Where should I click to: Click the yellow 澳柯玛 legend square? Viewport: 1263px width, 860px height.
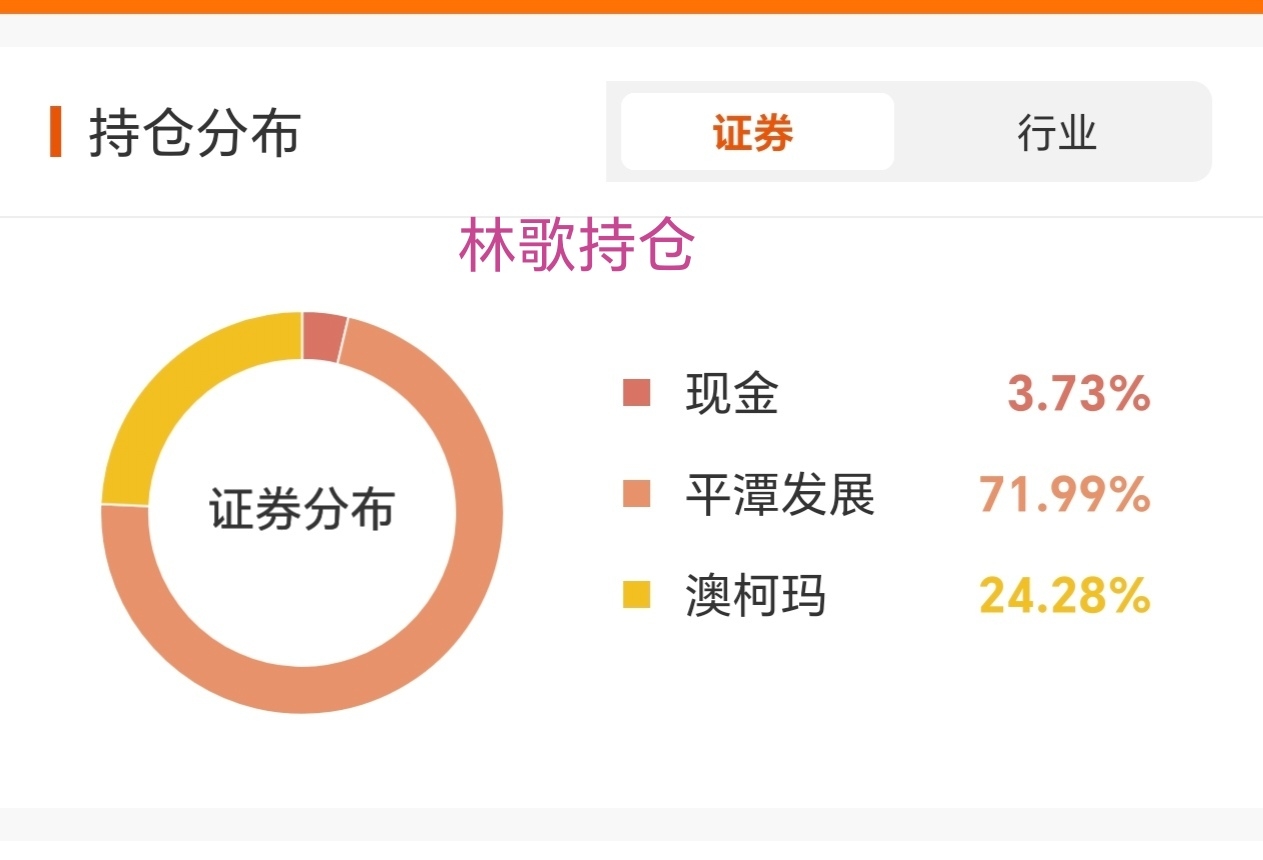coord(636,595)
